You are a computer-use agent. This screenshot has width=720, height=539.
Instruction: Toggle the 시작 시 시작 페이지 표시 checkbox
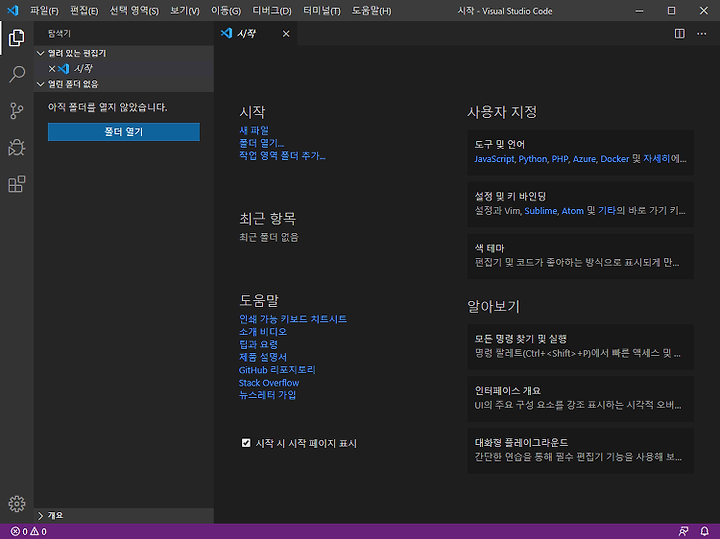click(246, 443)
